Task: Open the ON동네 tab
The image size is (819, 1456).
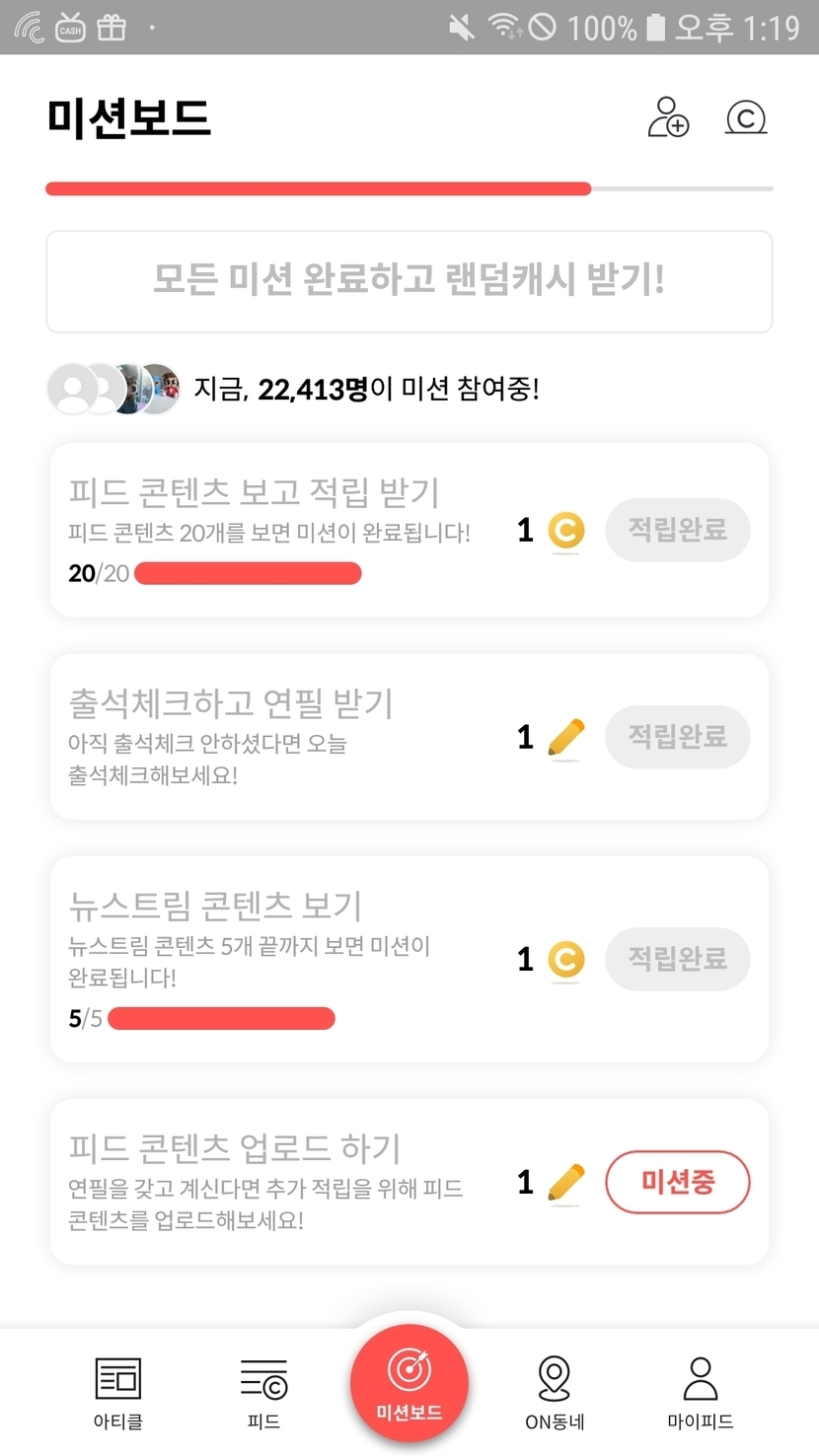Action: (555, 1392)
